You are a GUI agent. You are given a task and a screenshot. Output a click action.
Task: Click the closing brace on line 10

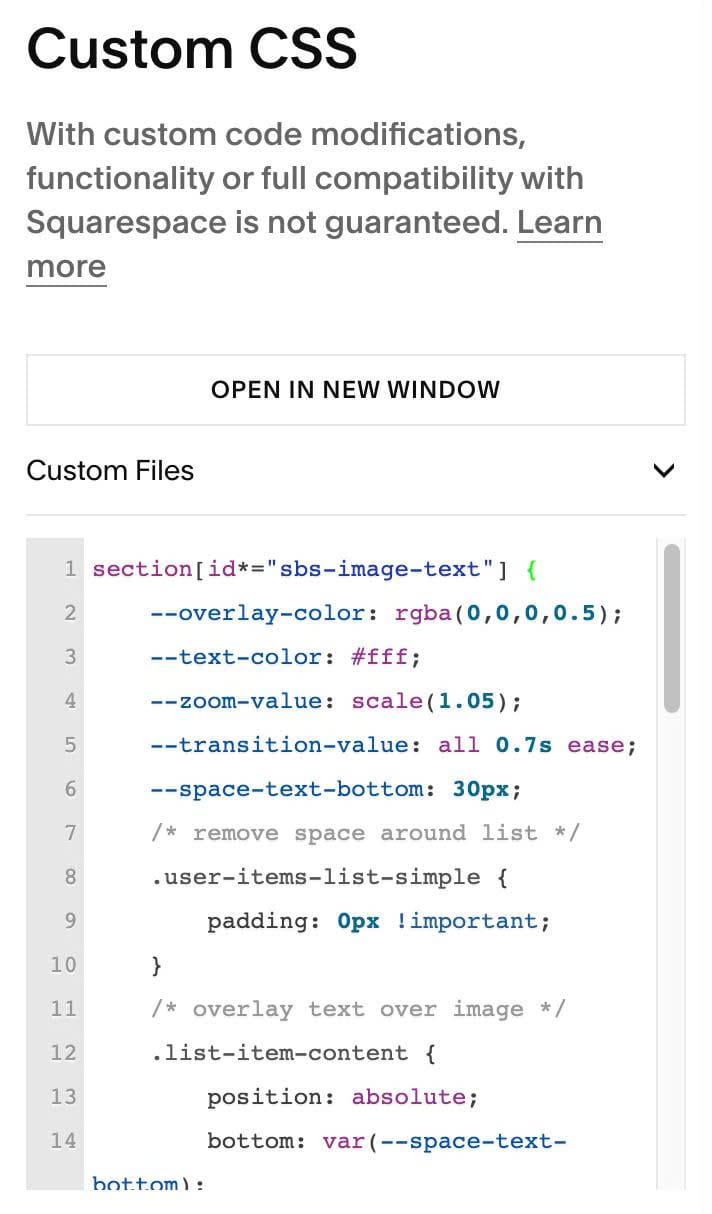click(157, 965)
